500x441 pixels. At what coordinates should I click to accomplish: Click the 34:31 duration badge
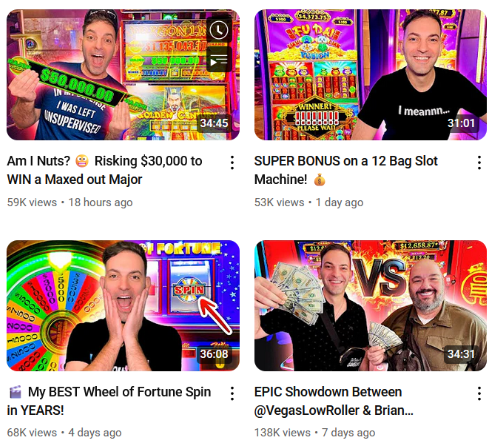pos(461,354)
